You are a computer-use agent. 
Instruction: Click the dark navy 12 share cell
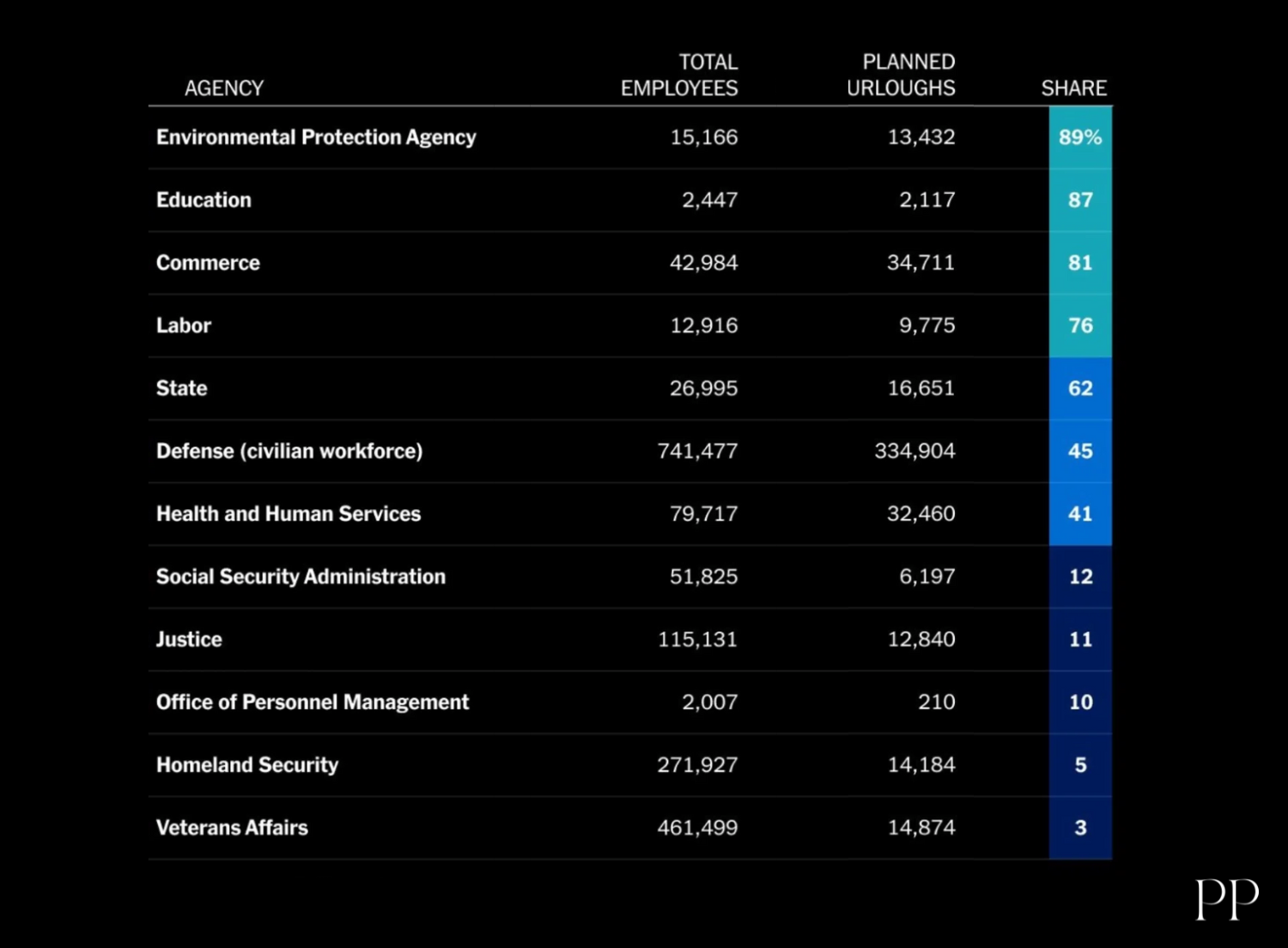(x=1080, y=577)
